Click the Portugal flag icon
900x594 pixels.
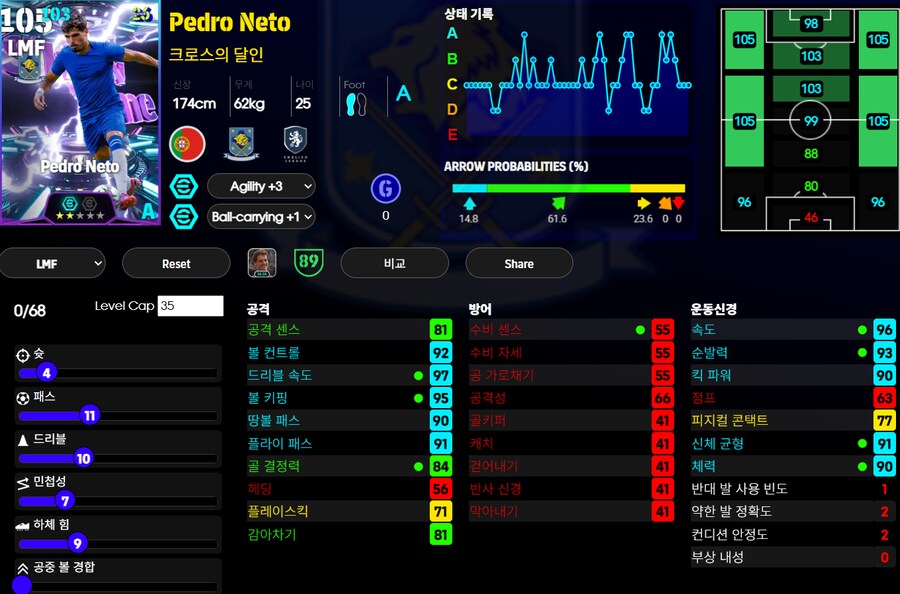pyautogui.click(x=187, y=143)
